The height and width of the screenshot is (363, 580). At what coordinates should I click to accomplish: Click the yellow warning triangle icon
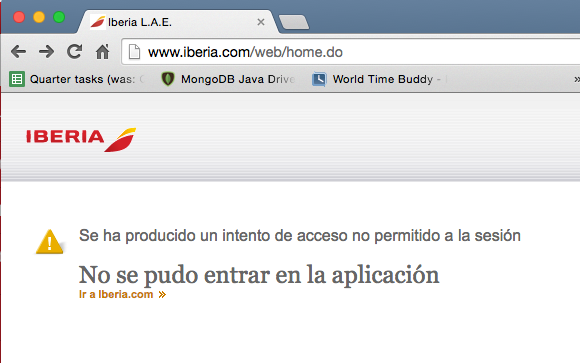(x=50, y=242)
